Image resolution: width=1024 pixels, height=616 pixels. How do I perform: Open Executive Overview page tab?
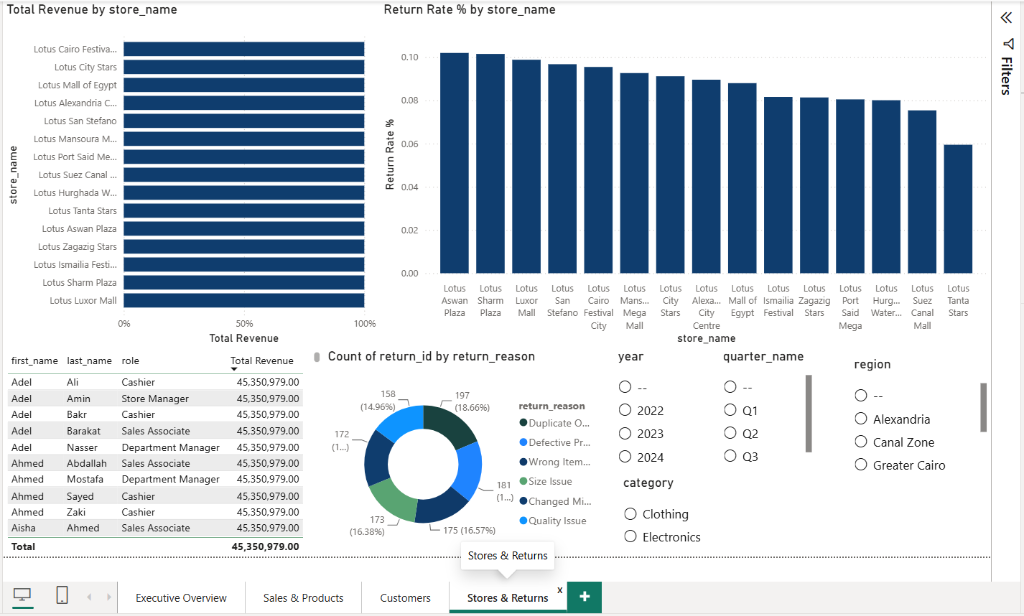click(x=181, y=598)
